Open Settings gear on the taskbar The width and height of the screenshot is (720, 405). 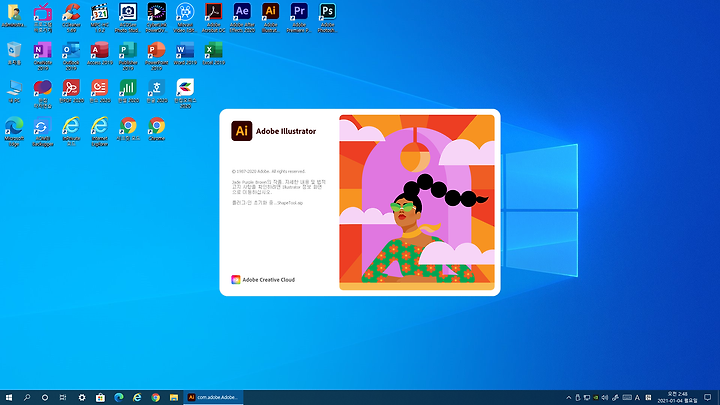click(x=82, y=397)
